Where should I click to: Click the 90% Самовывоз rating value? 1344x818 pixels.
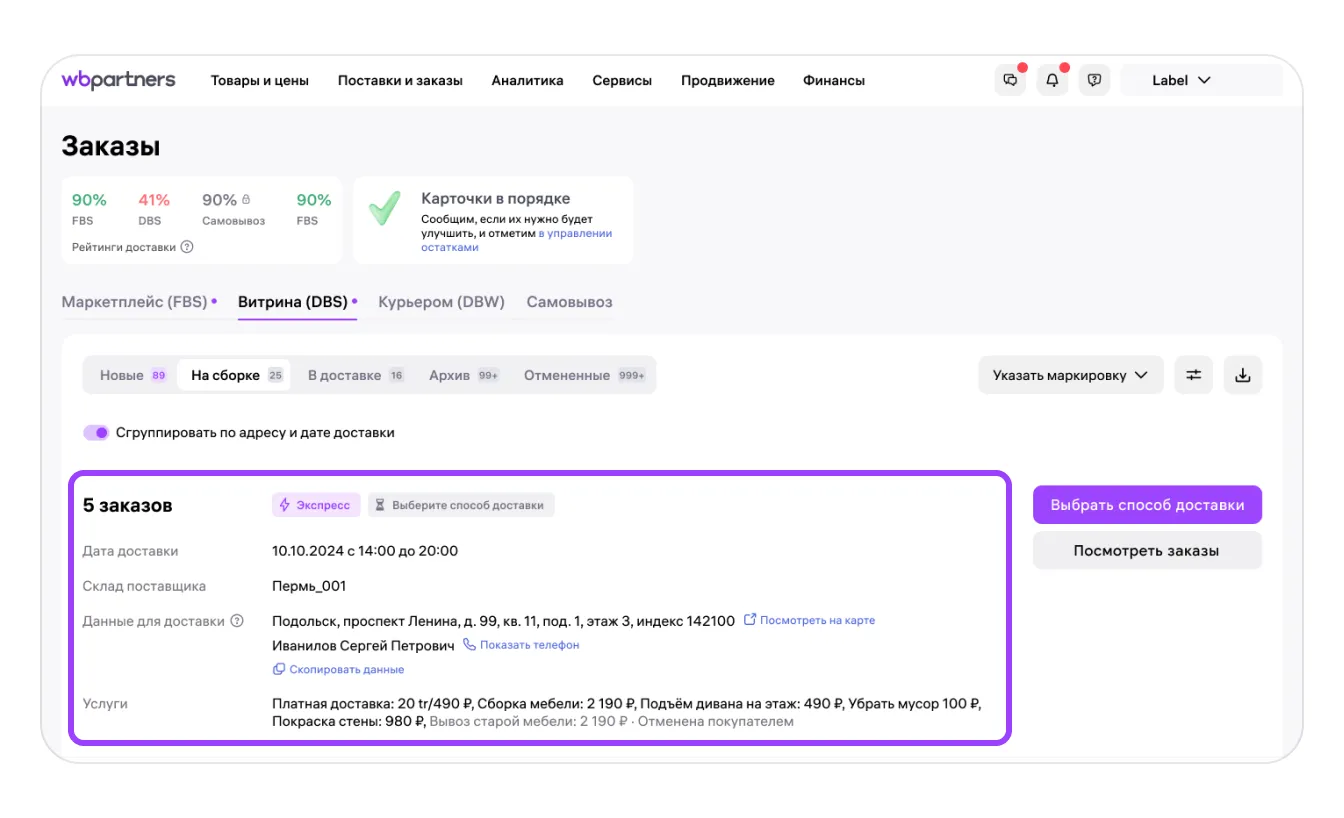[x=219, y=200]
